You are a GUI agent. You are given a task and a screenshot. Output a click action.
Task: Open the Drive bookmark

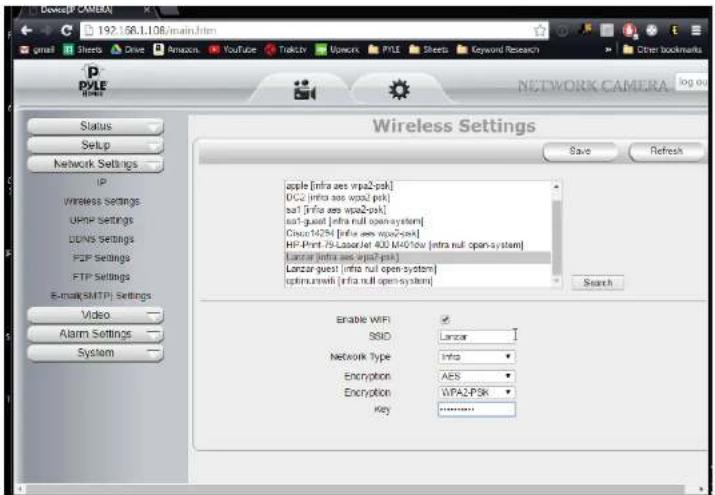pyautogui.click(x=128, y=50)
